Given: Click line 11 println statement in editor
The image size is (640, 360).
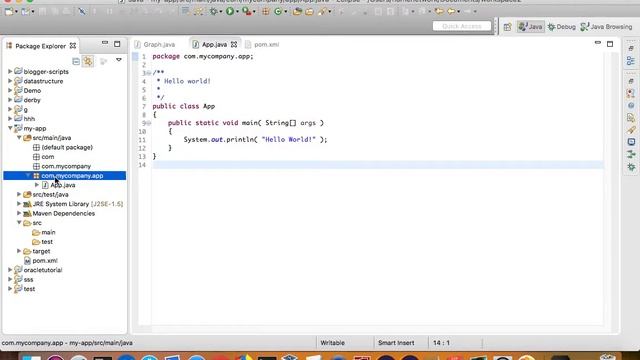Looking at the screenshot, I should 255,140.
